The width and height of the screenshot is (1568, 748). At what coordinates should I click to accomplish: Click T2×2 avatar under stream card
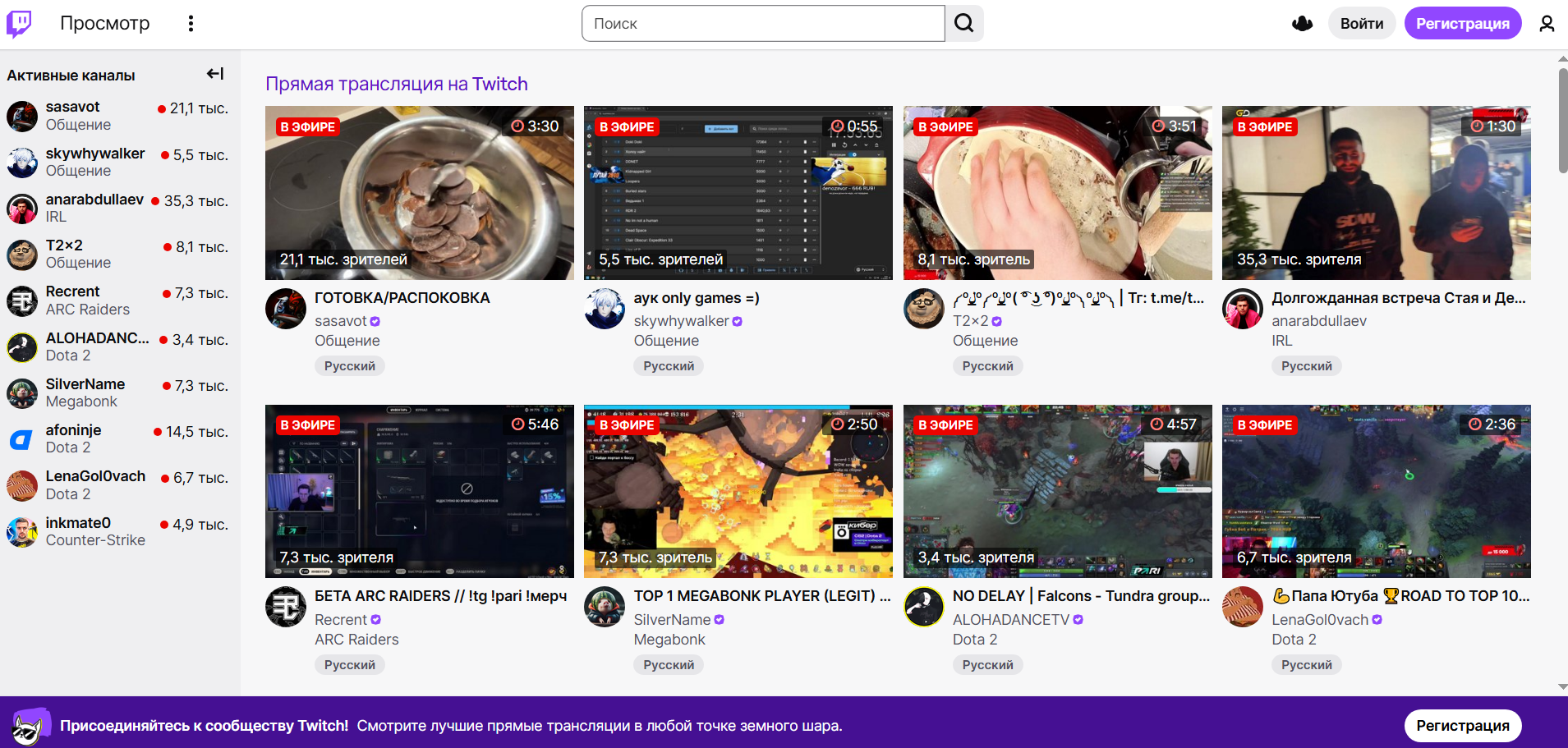[x=924, y=309]
